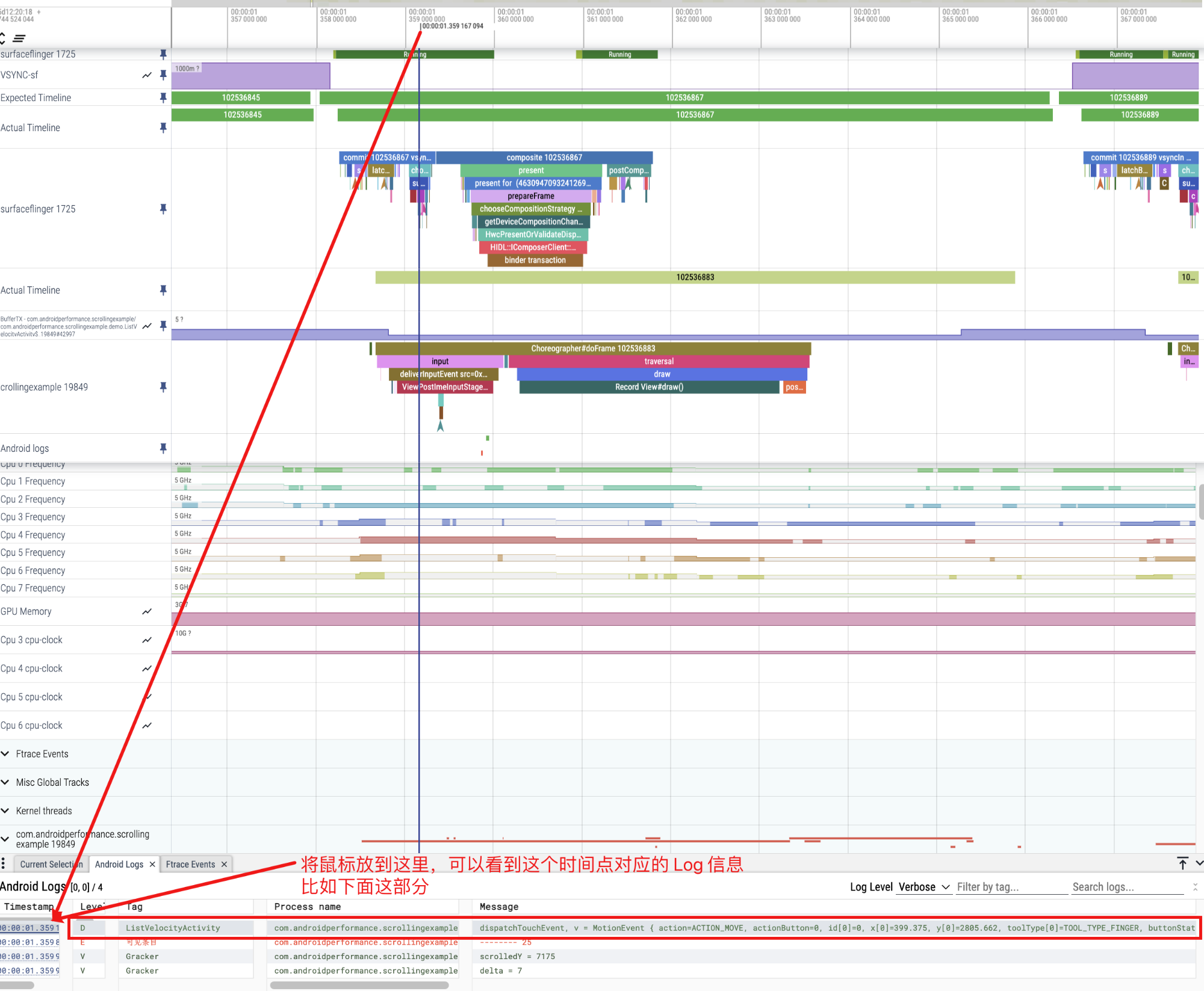The height and width of the screenshot is (991, 1204).
Task: Toggle the BufferTX track pin
Action: click(163, 326)
